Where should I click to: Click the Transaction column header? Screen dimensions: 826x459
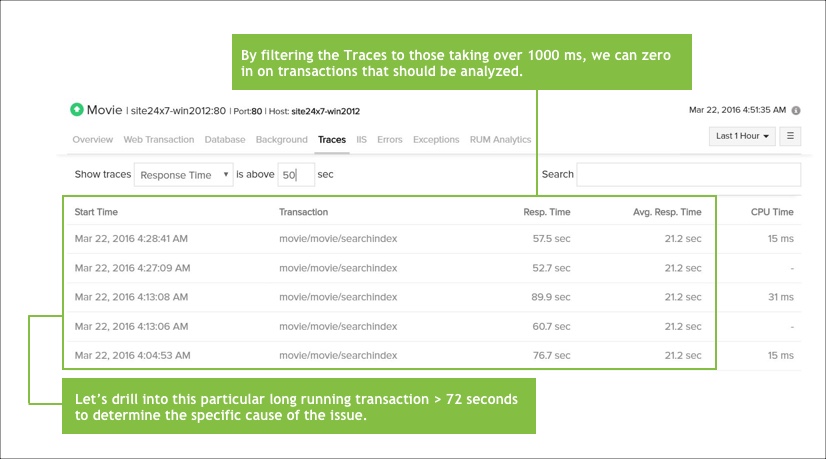(x=303, y=212)
